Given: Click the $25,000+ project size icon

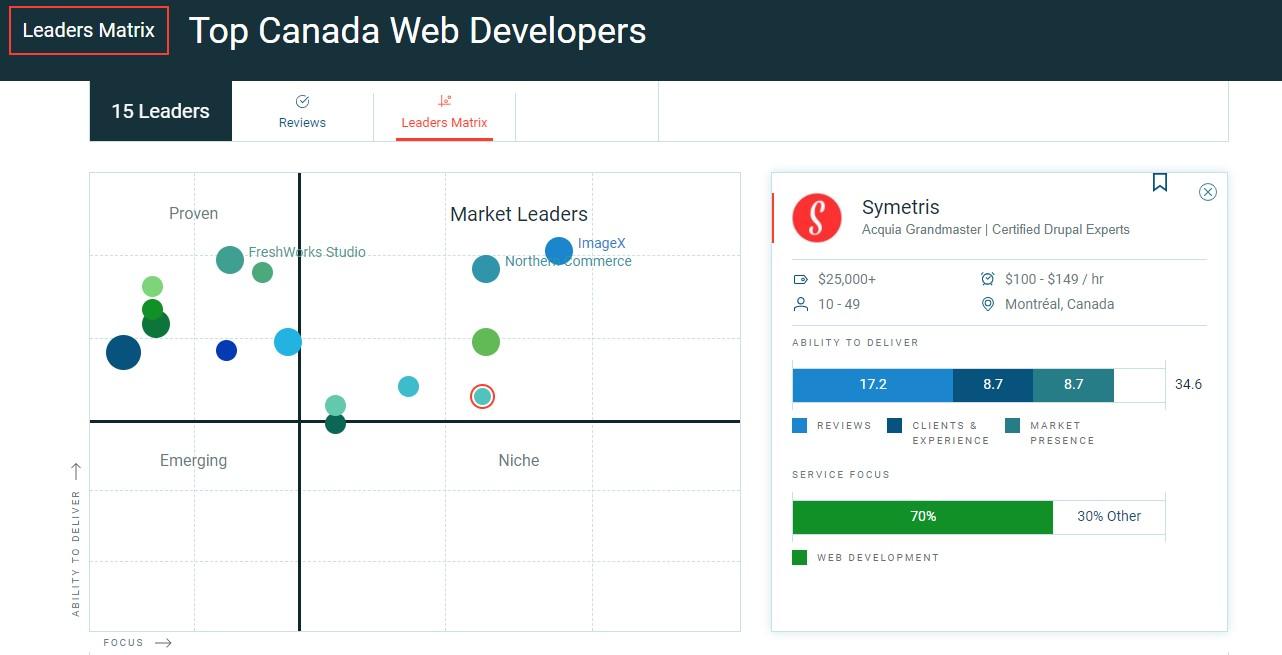Looking at the screenshot, I should point(800,279).
